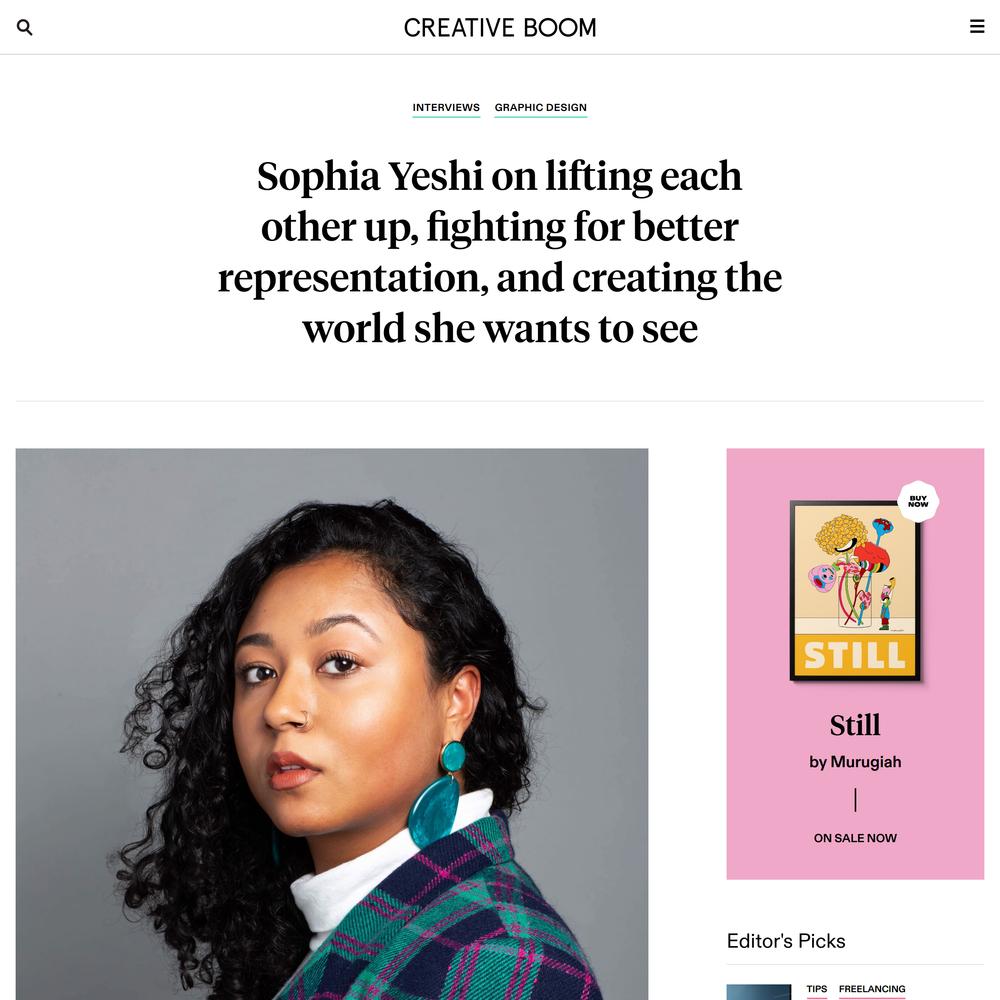Click the On Sale Now link
Image resolution: width=1000 pixels, height=1000 pixels.
(x=855, y=838)
